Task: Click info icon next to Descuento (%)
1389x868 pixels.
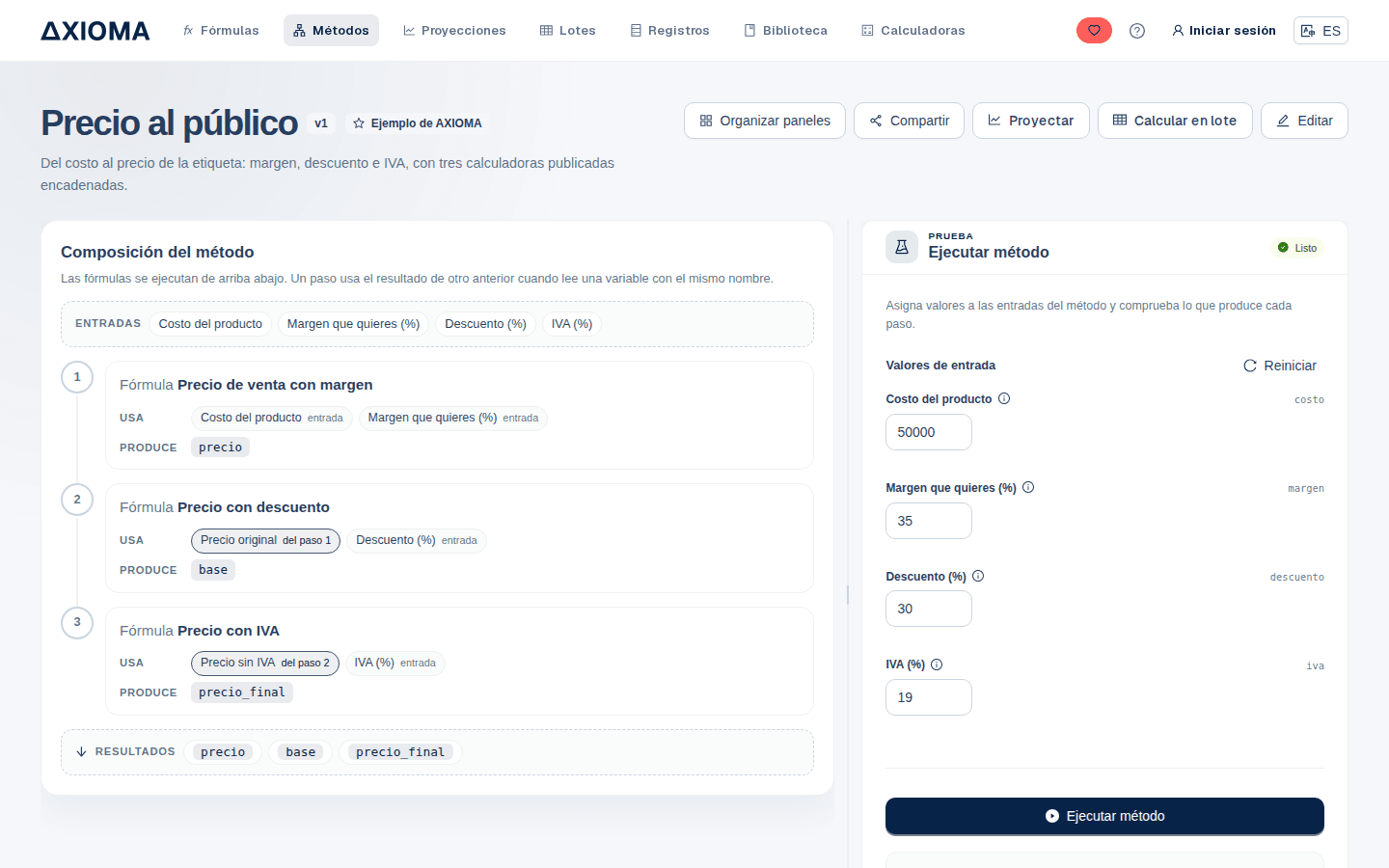Action: tap(978, 576)
